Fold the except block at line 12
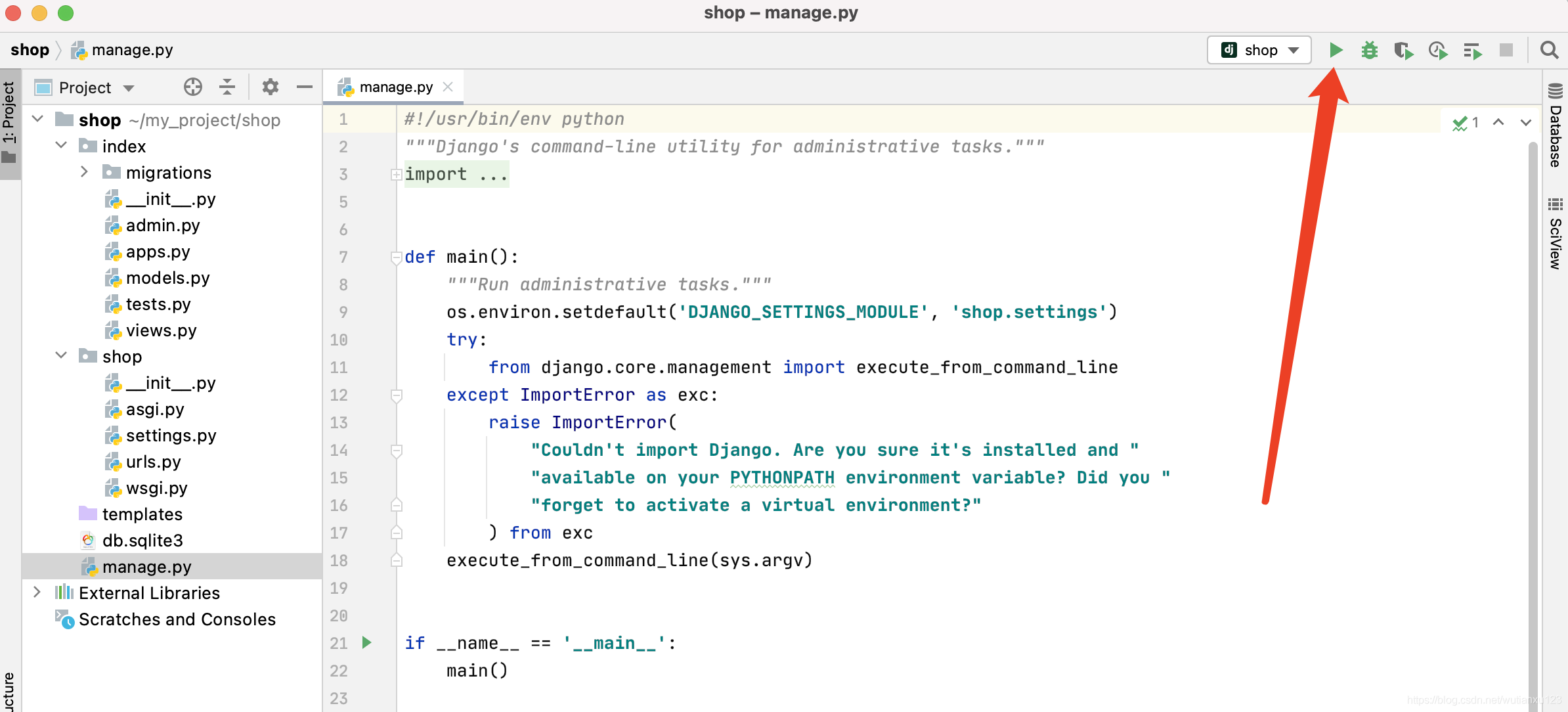 [396, 395]
